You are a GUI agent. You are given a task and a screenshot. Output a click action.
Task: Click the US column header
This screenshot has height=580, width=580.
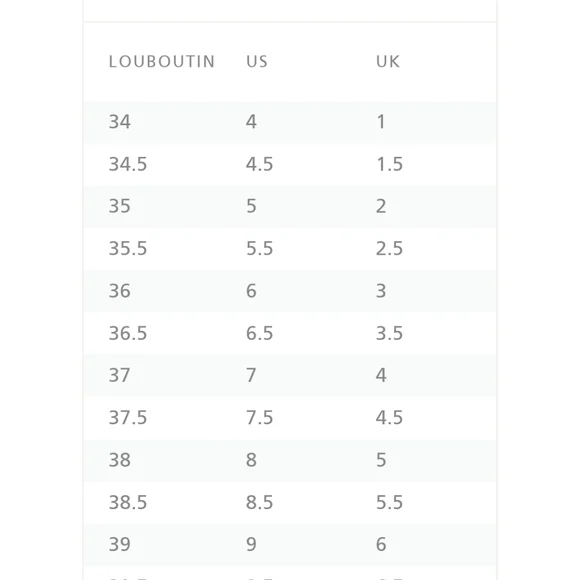[257, 61]
